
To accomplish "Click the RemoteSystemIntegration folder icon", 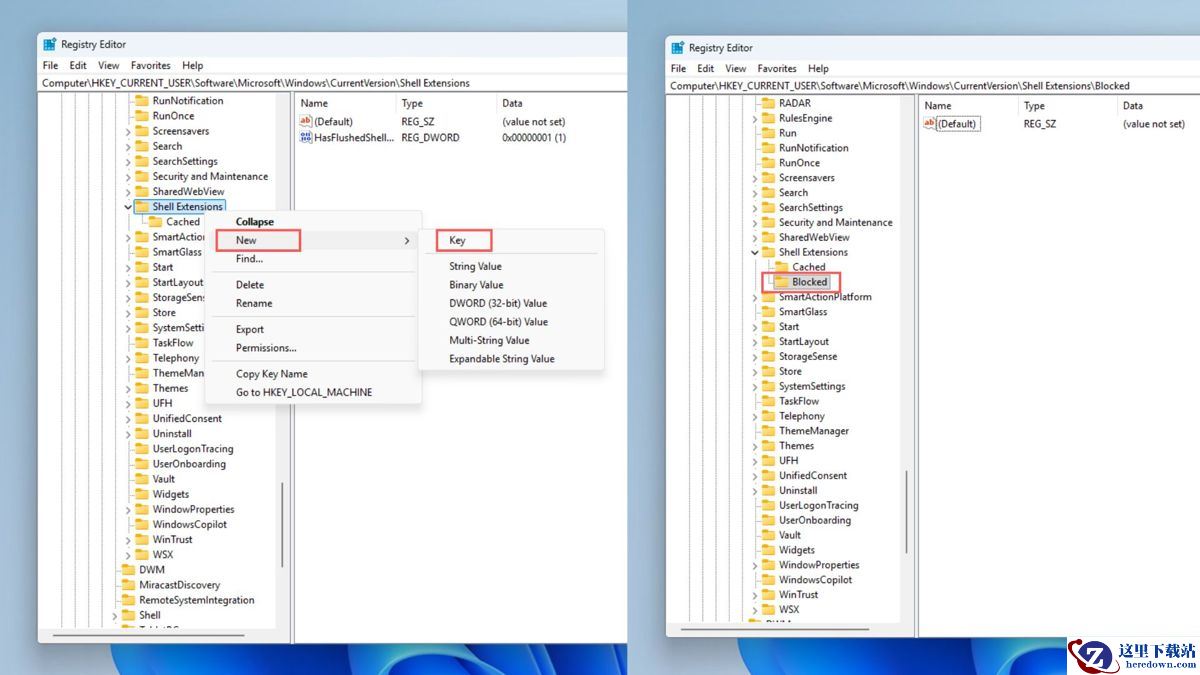I will tap(128, 600).
